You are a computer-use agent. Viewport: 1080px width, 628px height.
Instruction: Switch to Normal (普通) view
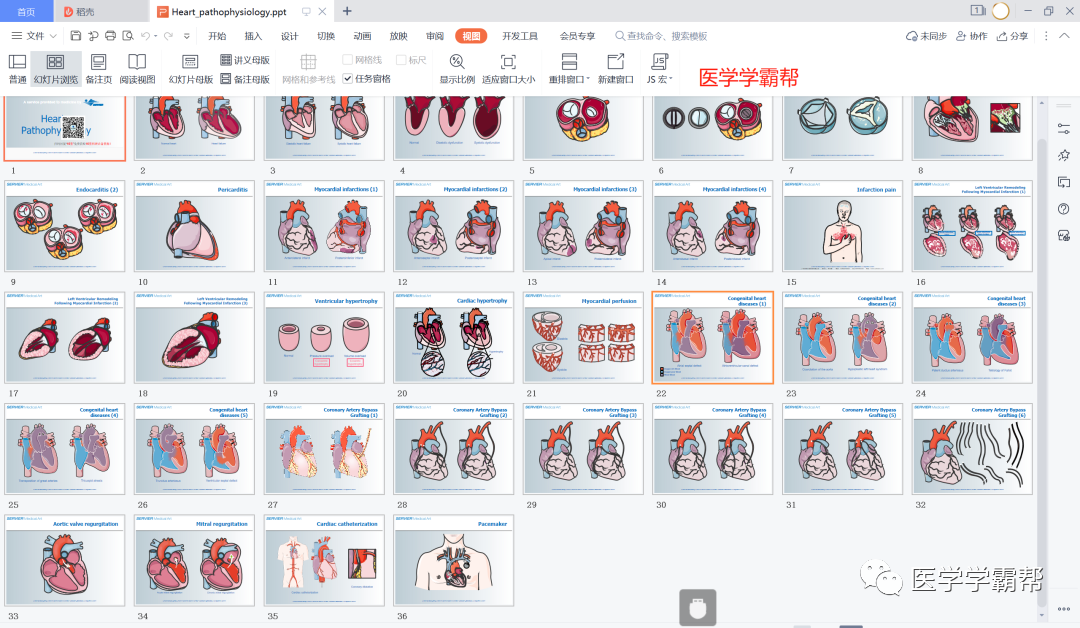pyautogui.click(x=17, y=69)
